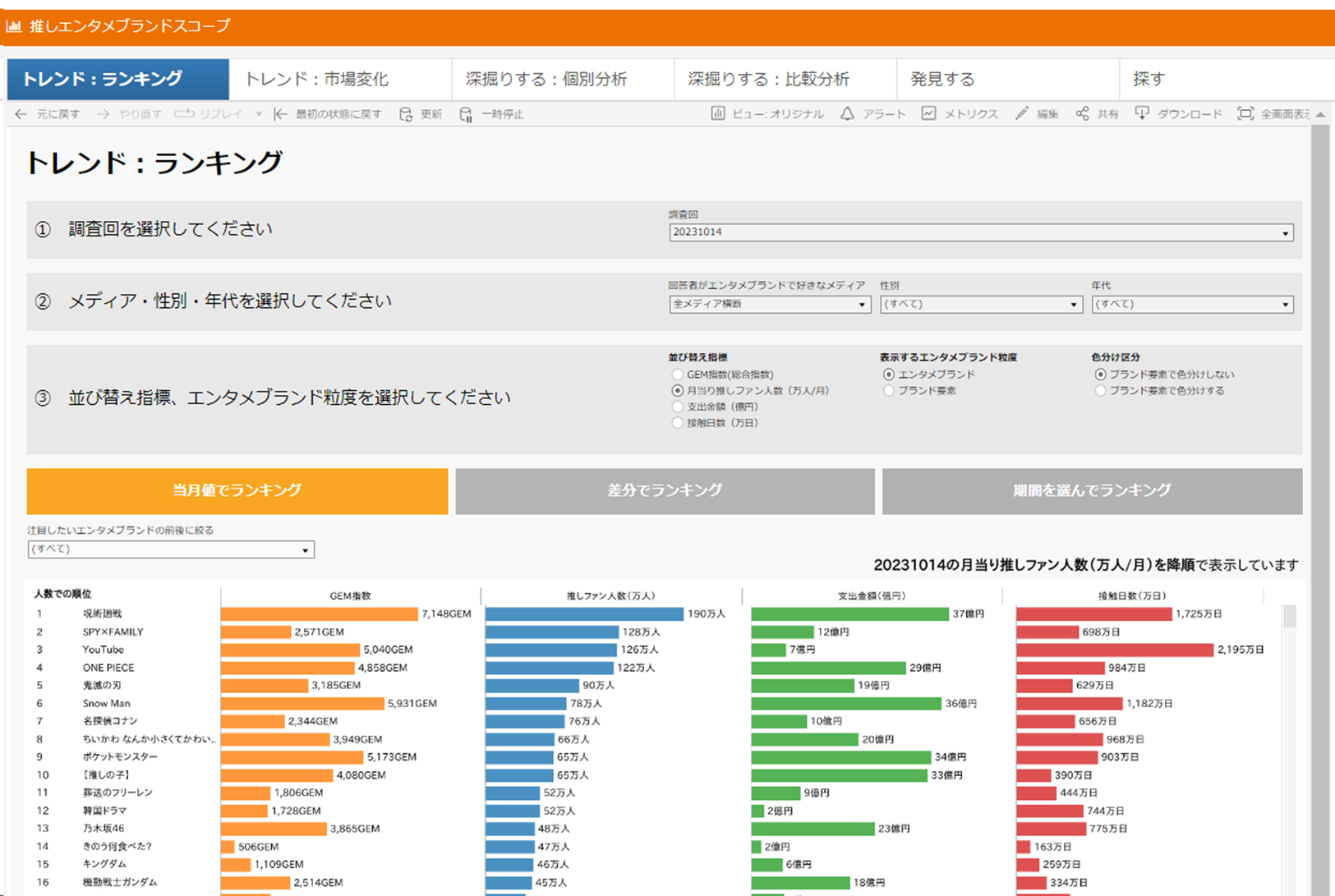Screen dimensions: 1335x896
Task: Open the 調査回 dropdown showing 20231014
Action: click(981, 232)
